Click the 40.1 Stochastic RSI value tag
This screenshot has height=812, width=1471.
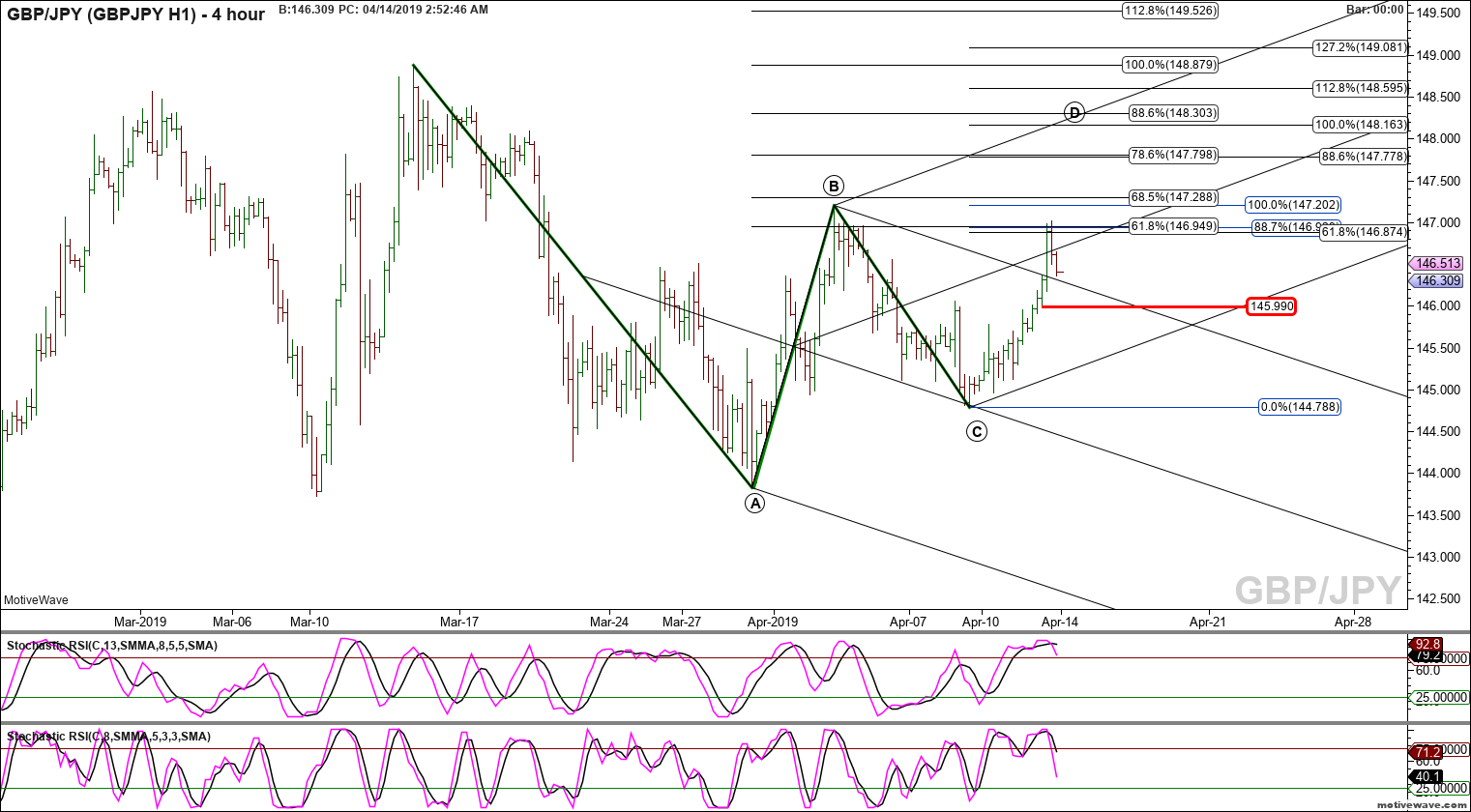click(x=1427, y=776)
